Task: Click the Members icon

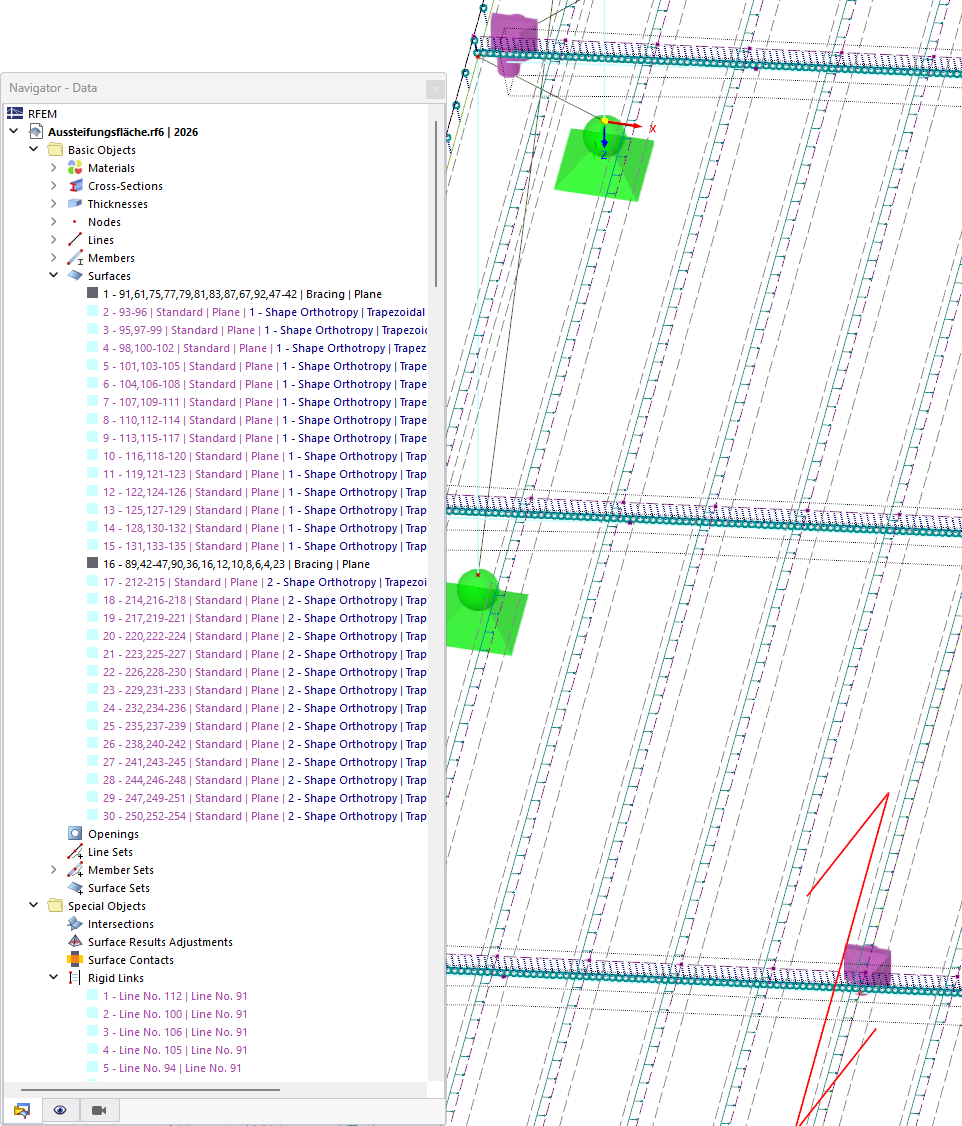Action: [75, 258]
